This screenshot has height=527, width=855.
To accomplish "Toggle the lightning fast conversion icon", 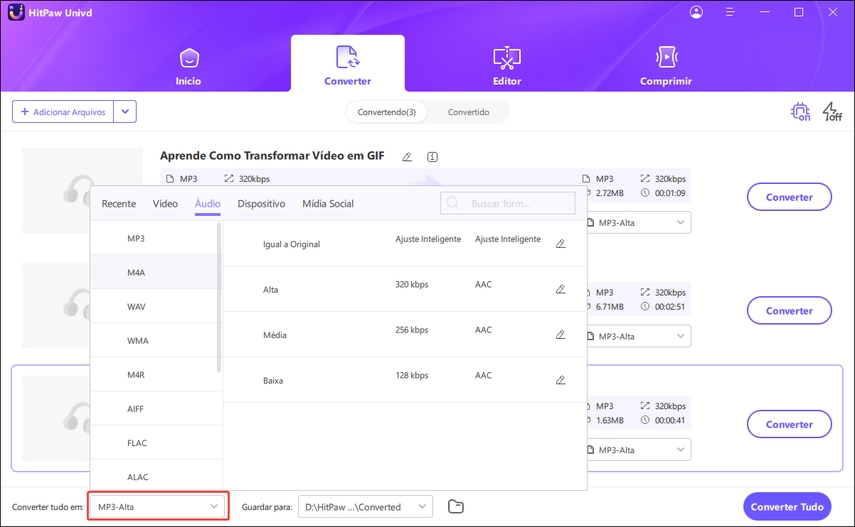I will tap(831, 112).
